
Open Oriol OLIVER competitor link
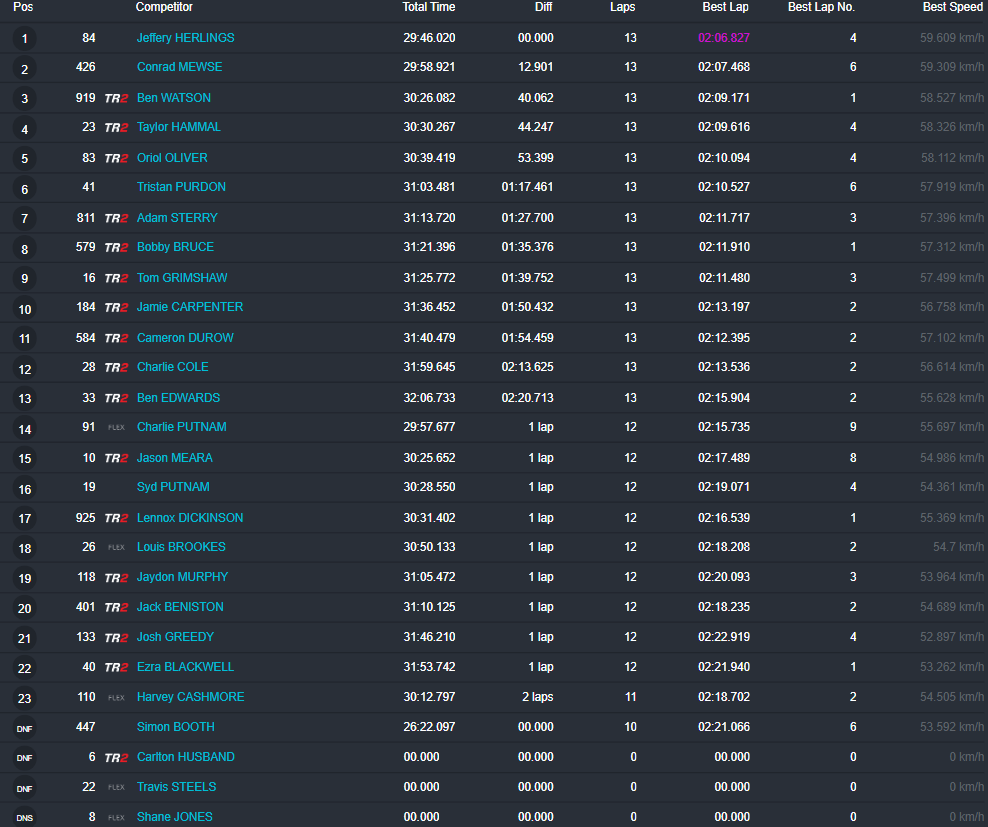172,158
